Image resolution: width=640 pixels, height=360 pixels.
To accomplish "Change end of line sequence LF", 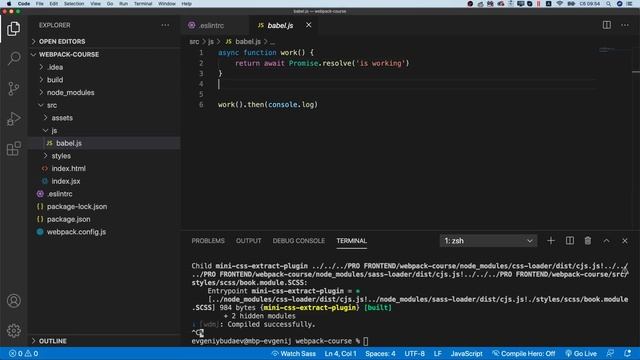I will (x=438, y=353).
